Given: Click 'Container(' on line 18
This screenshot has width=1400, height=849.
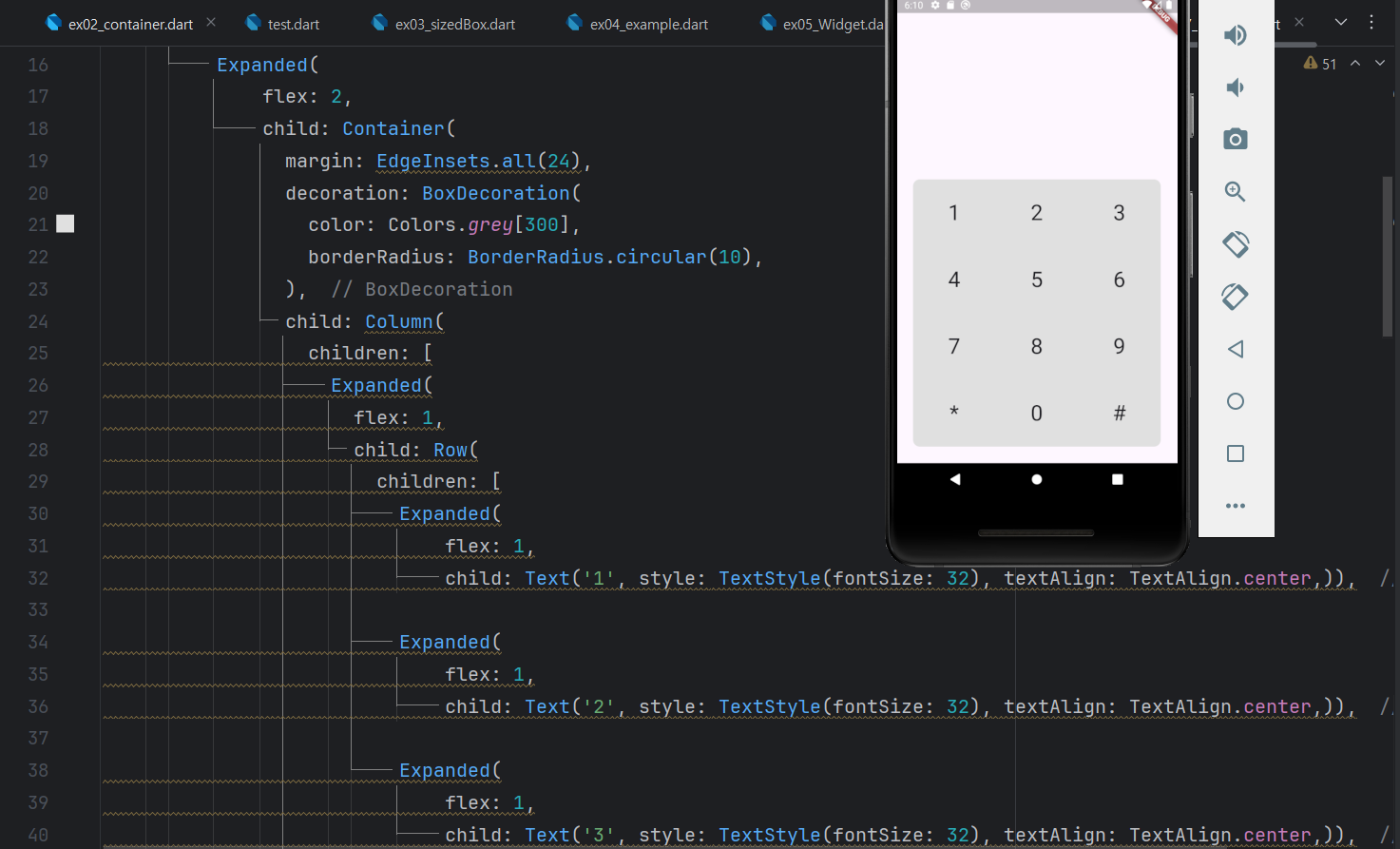Looking at the screenshot, I should 399,128.
